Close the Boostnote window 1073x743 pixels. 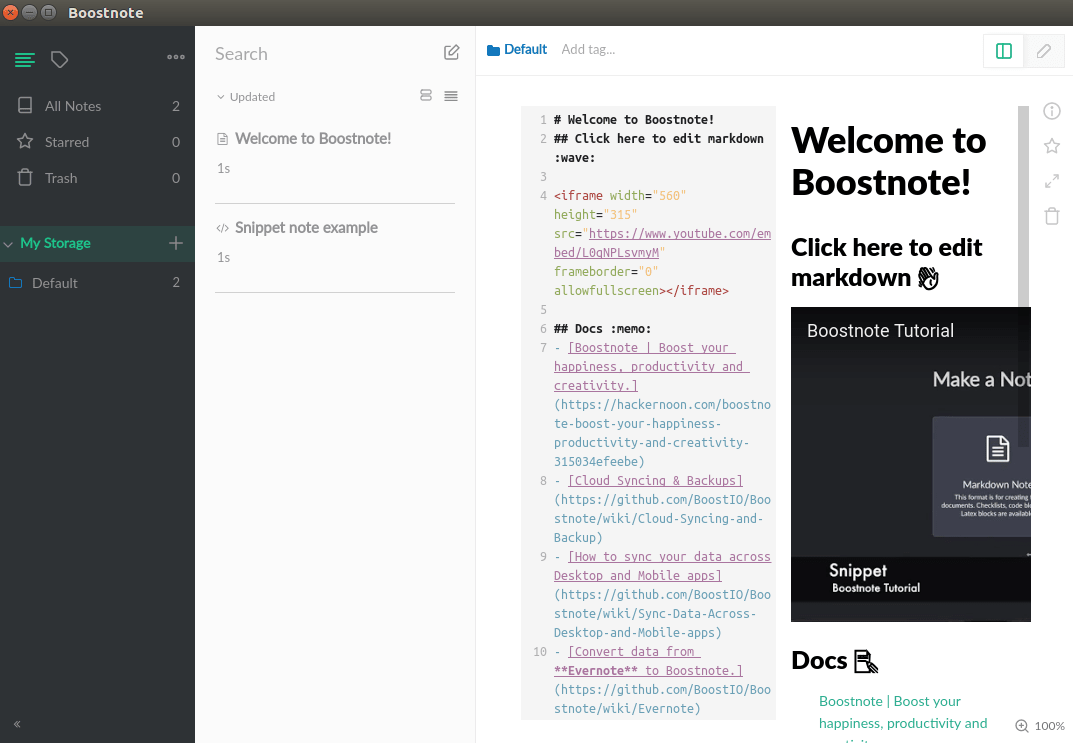[10, 12]
